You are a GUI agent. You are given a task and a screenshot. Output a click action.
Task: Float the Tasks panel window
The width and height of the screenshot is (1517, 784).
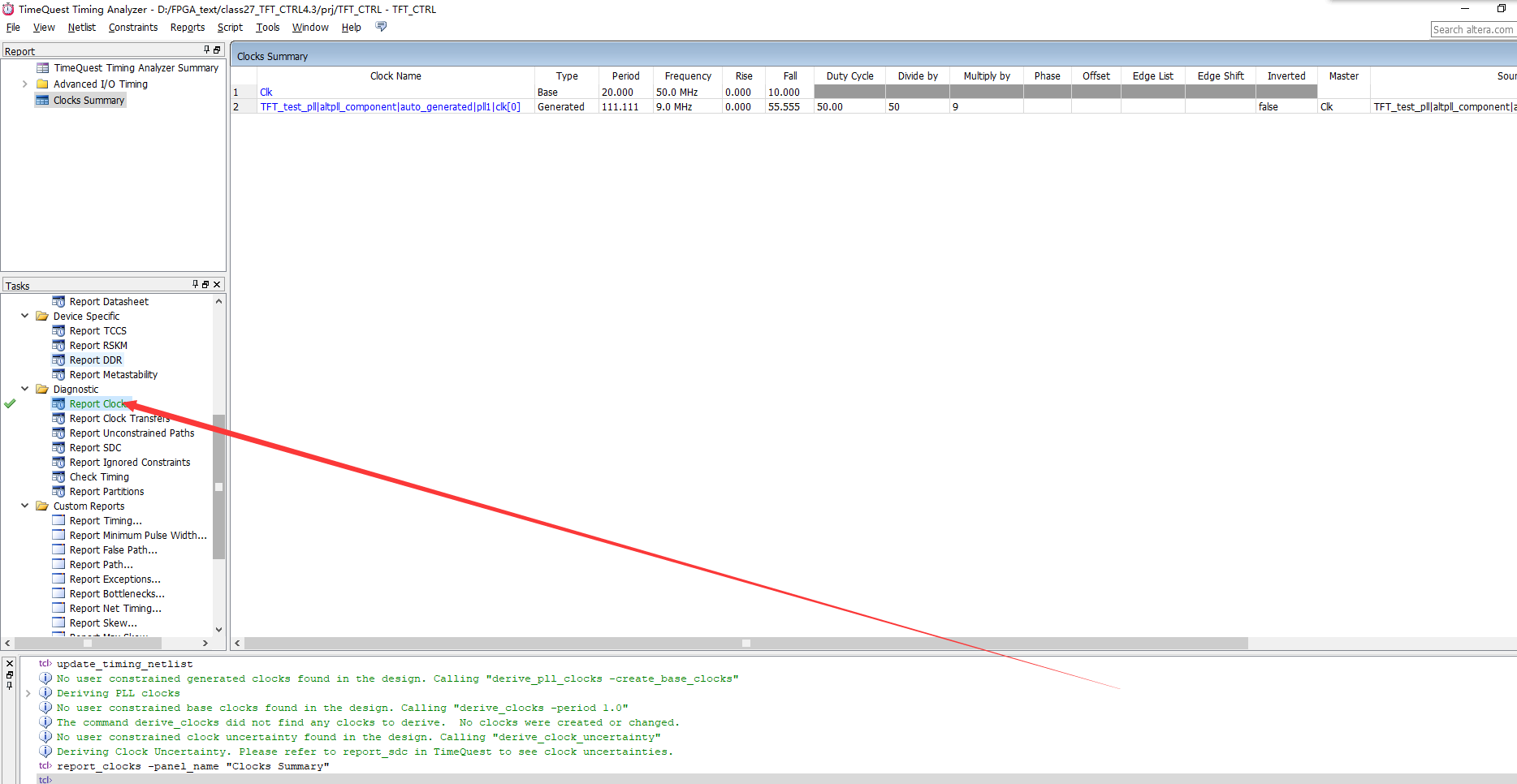click(205, 284)
